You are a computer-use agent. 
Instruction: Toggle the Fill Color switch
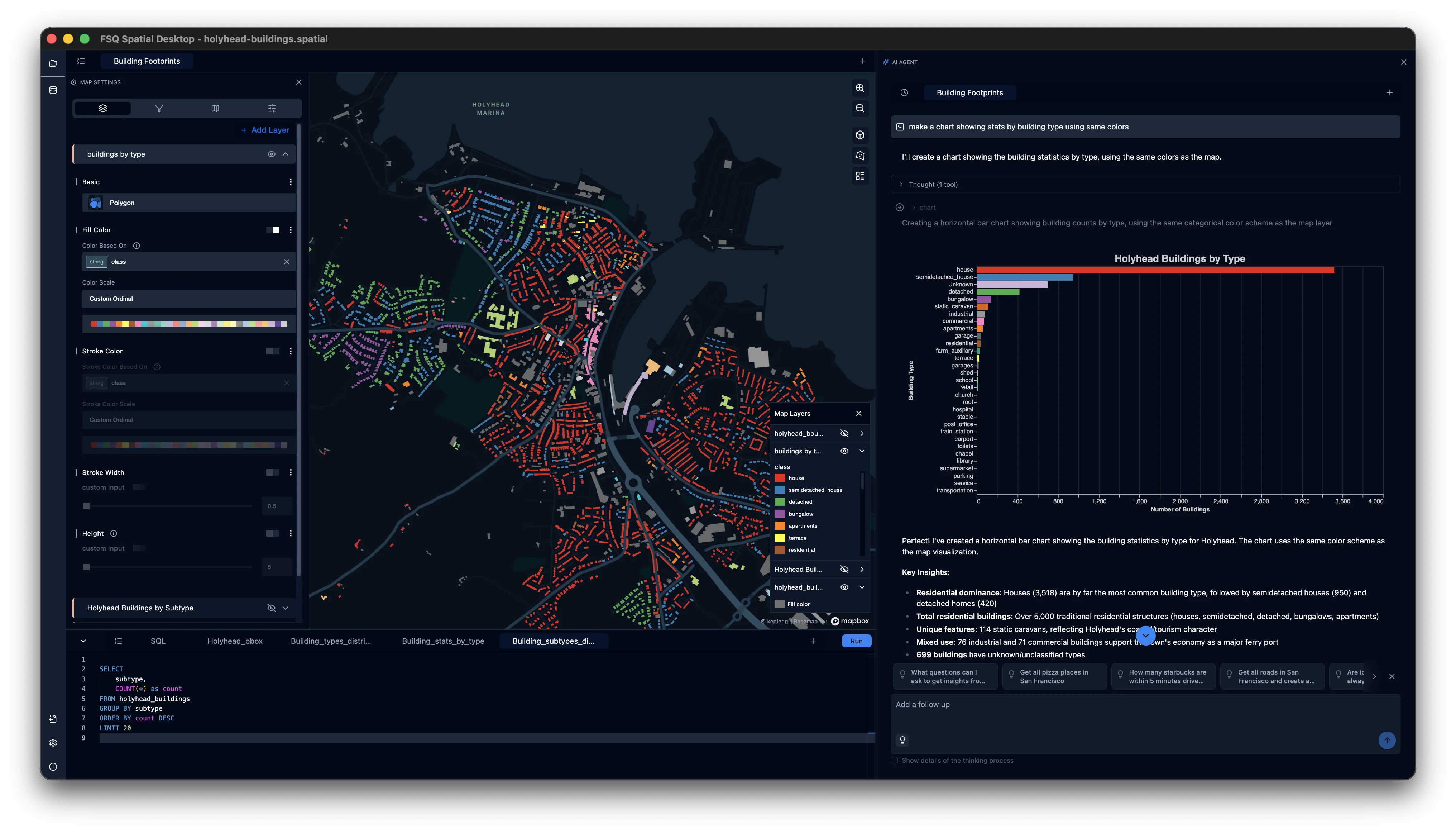click(x=273, y=230)
